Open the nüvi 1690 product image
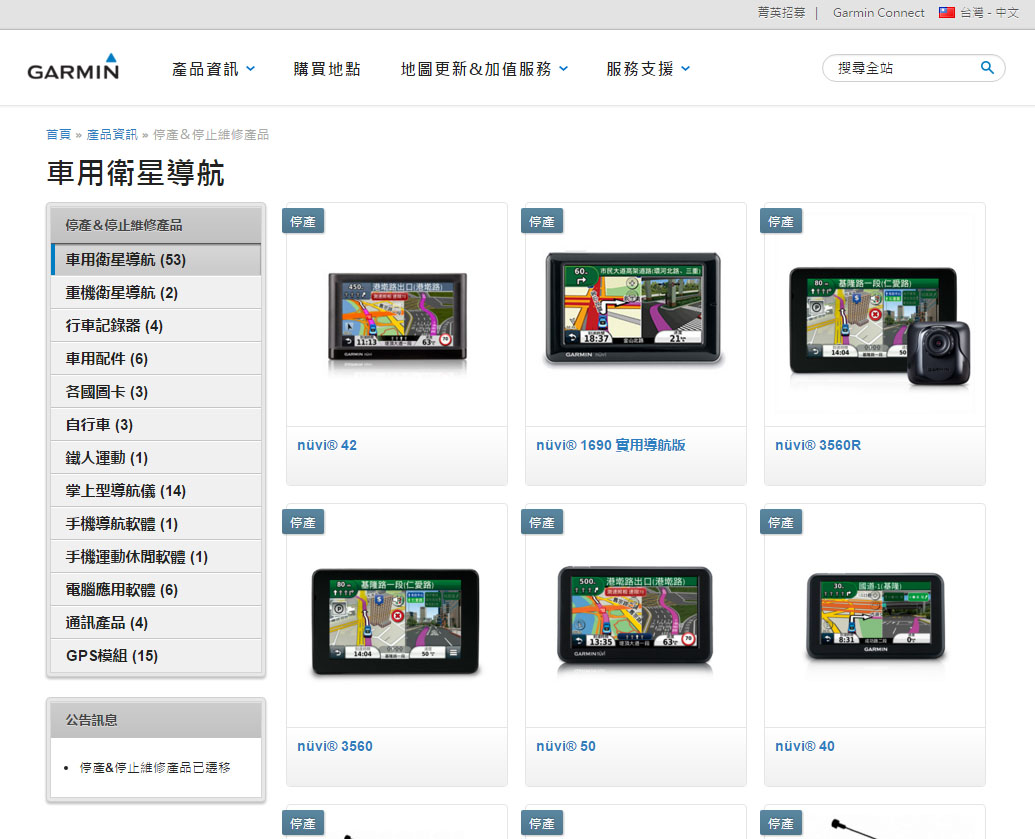The width and height of the screenshot is (1035, 839). (634, 308)
